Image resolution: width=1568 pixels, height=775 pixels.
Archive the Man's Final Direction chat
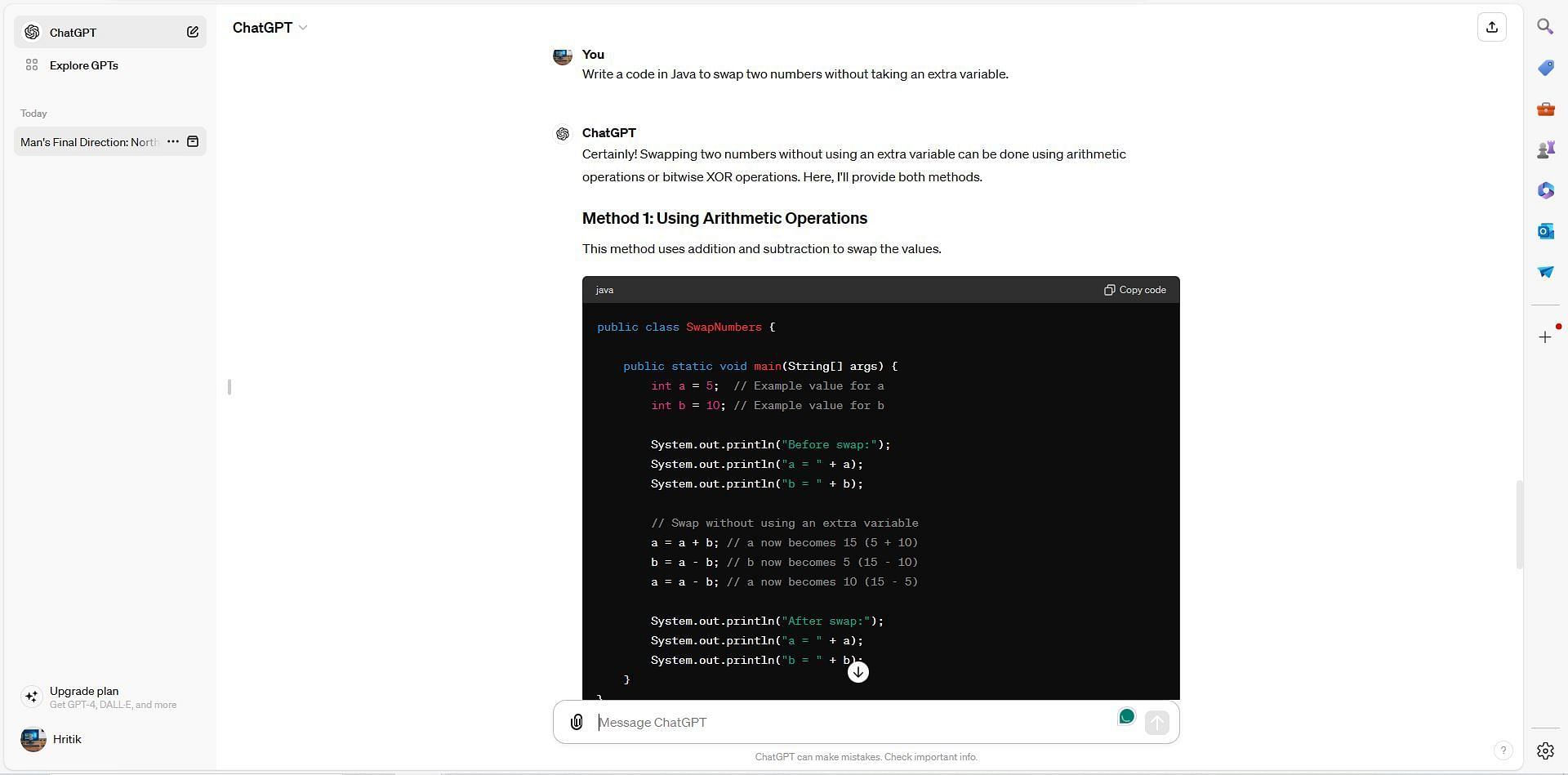point(194,141)
